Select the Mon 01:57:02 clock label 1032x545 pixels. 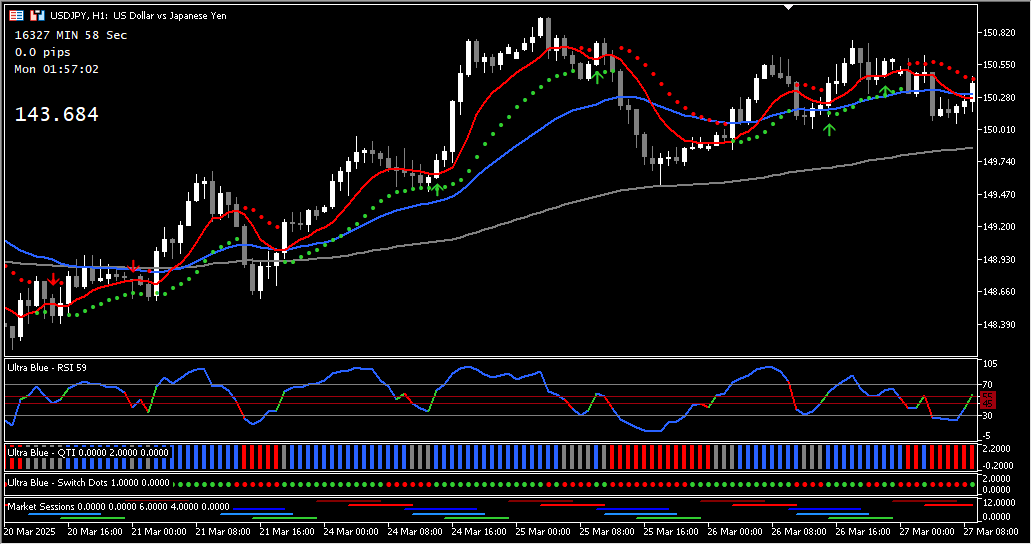(56, 69)
